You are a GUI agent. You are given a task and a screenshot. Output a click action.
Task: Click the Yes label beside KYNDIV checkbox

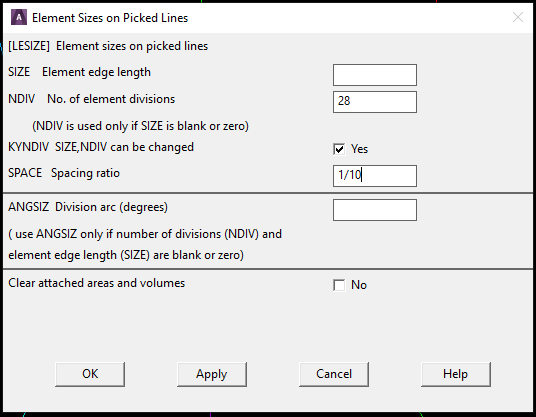click(359, 149)
